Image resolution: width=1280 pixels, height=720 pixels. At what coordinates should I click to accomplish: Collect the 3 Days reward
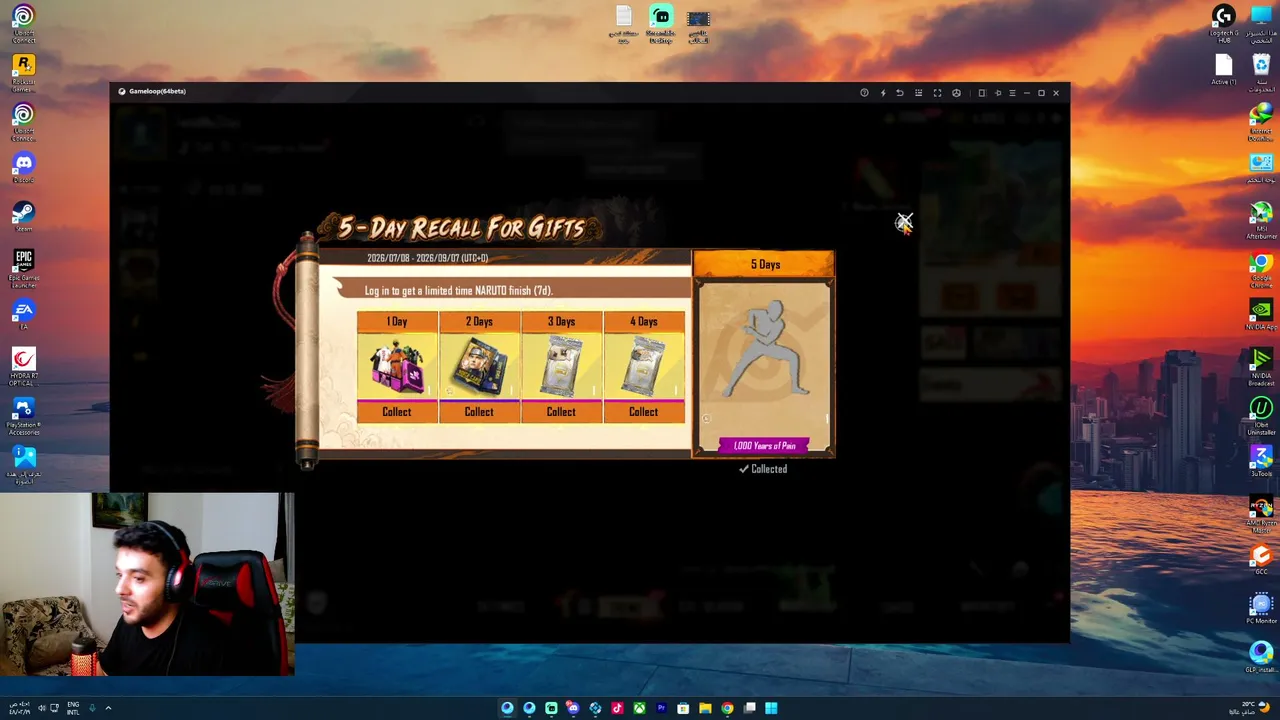(x=561, y=412)
